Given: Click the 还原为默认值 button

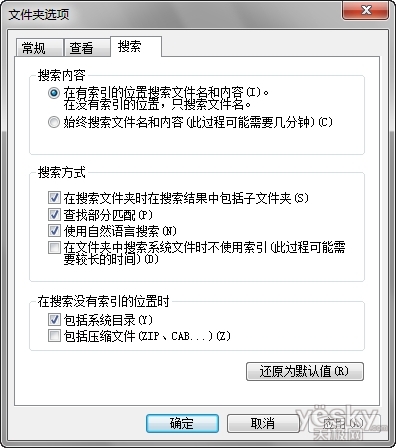Looking at the screenshot, I should [305, 371].
